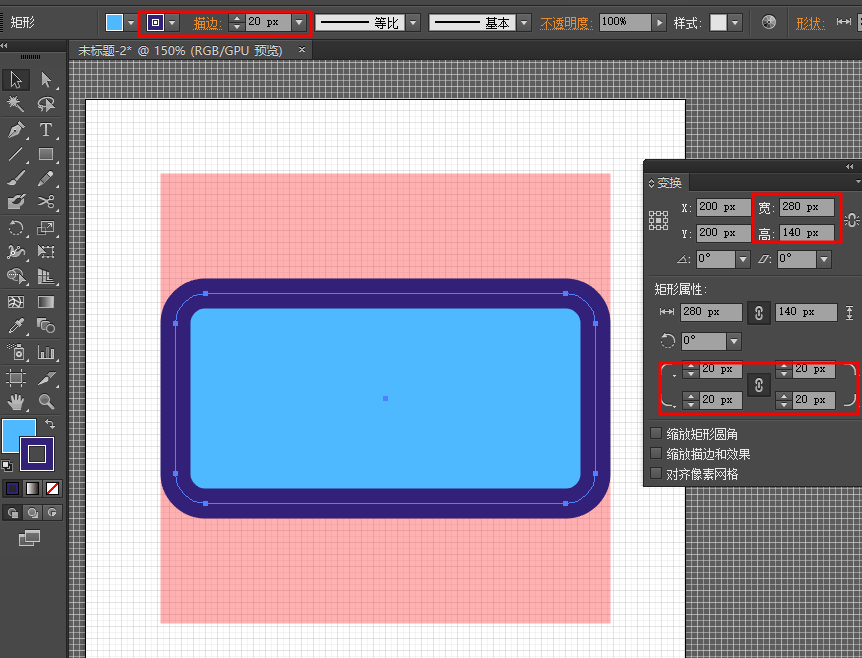Screen dimensions: 862x658
Task: Select the Selection tool (black arrow)
Action: tap(15, 80)
